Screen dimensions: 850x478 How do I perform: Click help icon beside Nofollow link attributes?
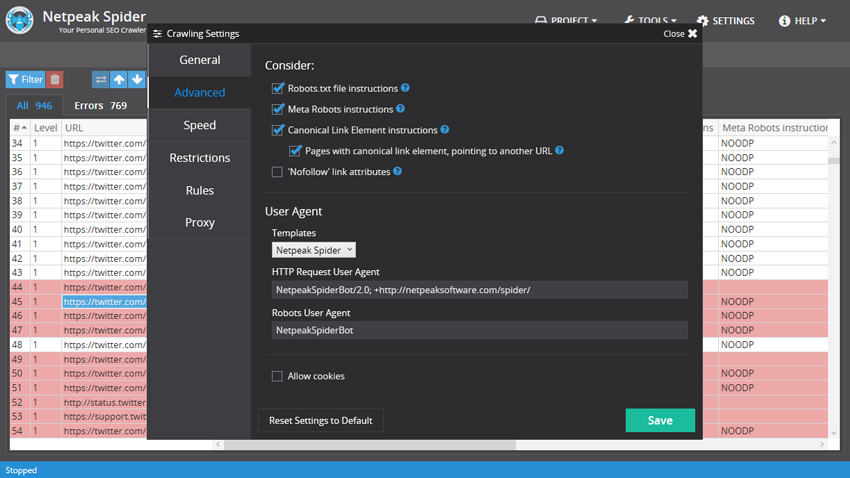click(x=397, y=171)
